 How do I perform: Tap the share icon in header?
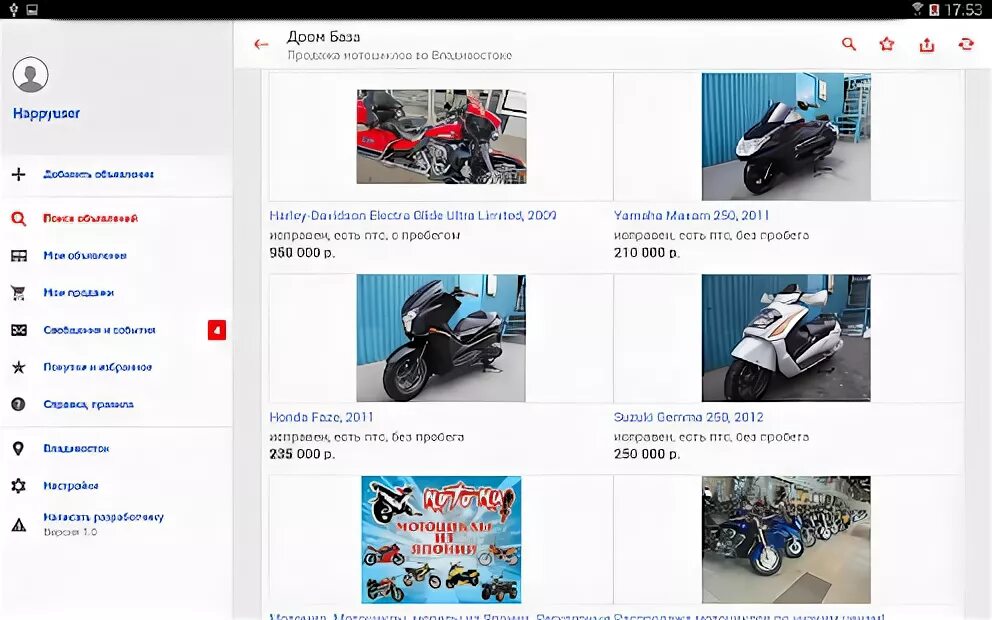926,44
